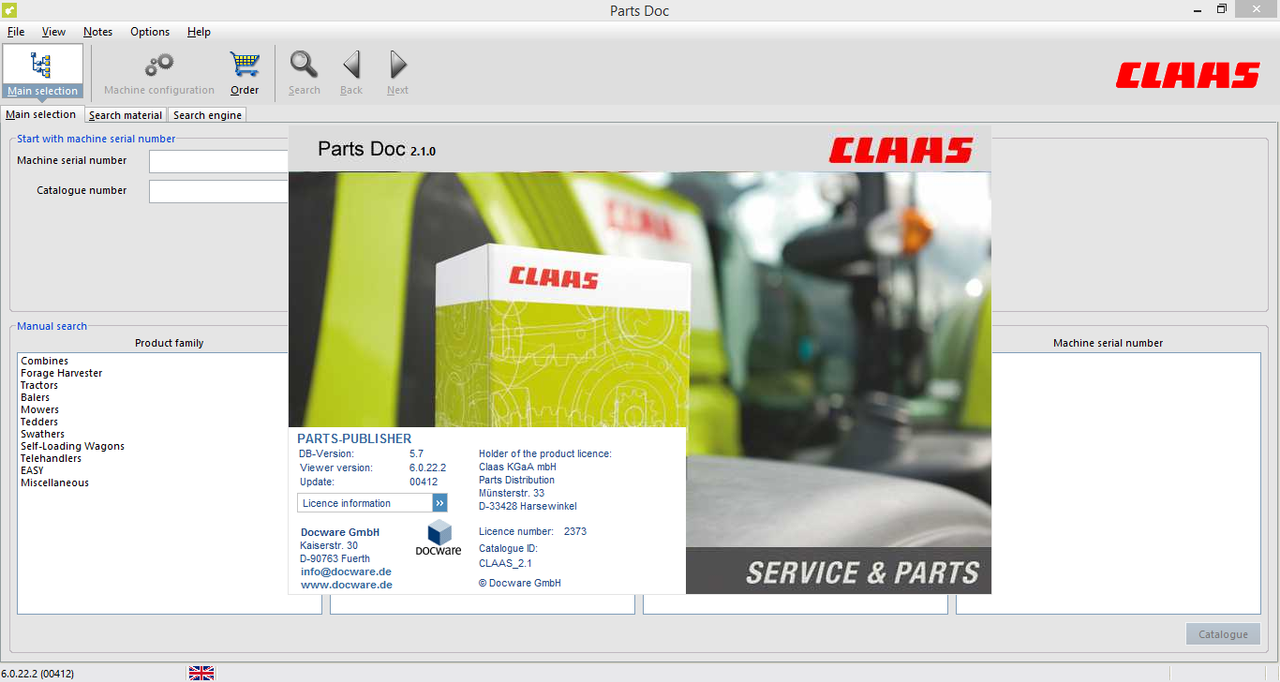Viewport: 1280px width, 682px height.
Task: Open the Main selection toolbar icon
Action: (x=43, y=72)
